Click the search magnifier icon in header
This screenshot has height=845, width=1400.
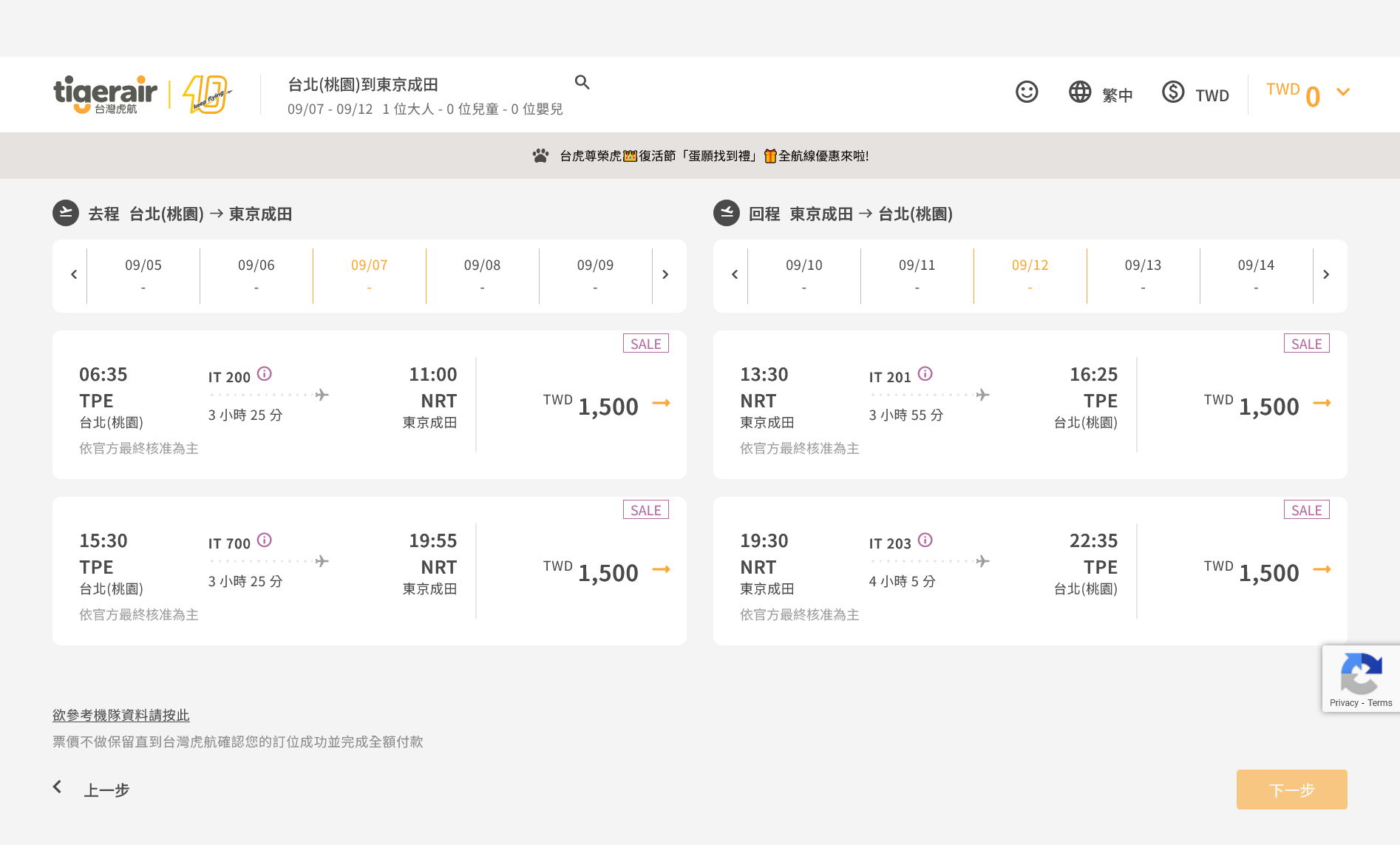coord(582,82)
